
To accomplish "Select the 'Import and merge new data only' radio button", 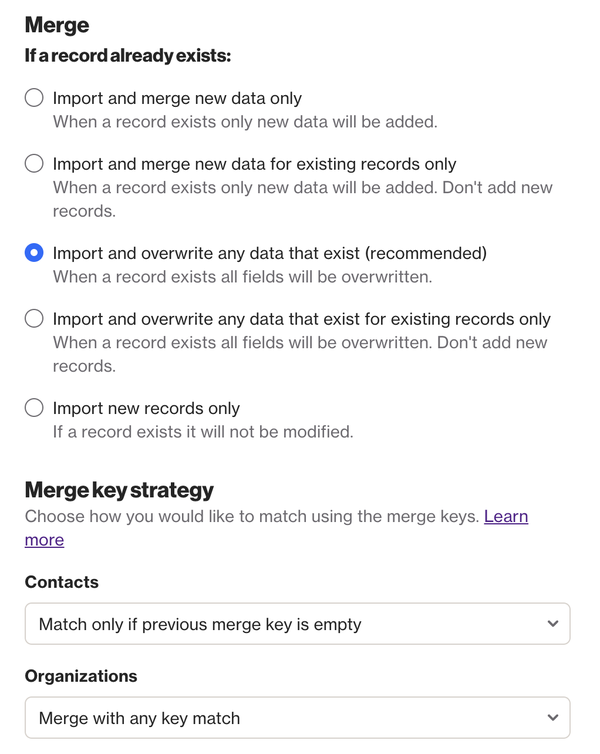I will 34,98.
